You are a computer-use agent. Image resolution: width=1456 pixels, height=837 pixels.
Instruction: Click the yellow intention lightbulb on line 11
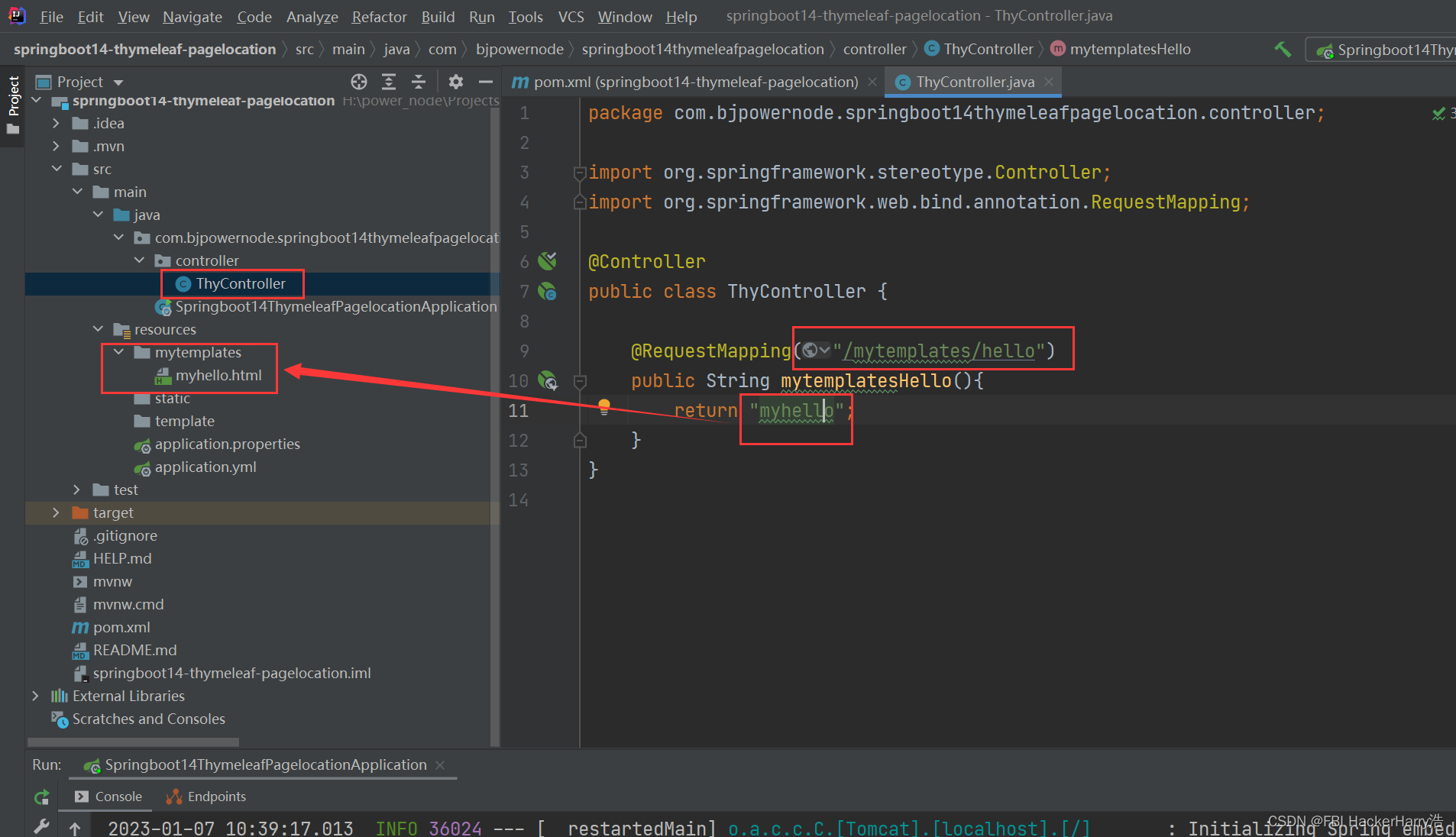point(604,406)
